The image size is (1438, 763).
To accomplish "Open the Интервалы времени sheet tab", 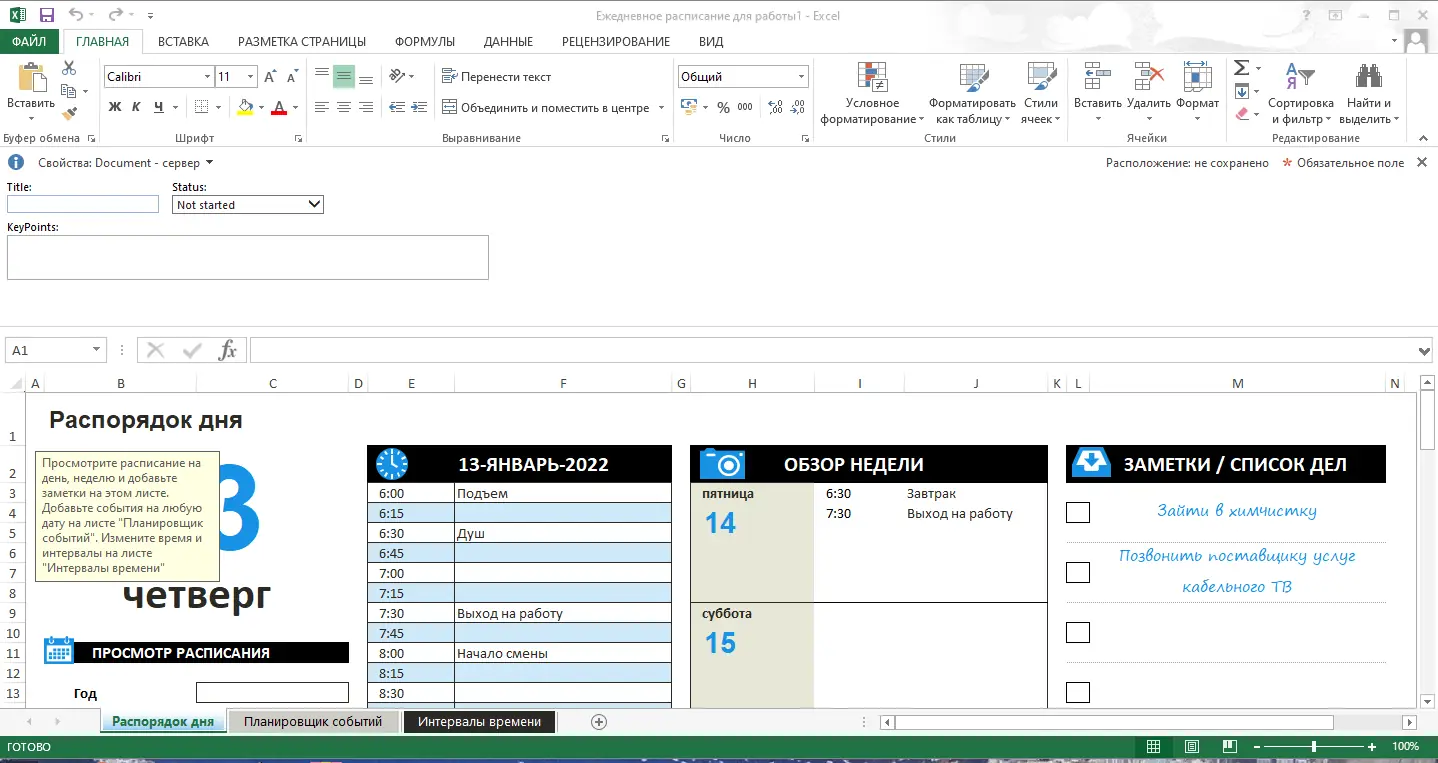I will [479, 721].
